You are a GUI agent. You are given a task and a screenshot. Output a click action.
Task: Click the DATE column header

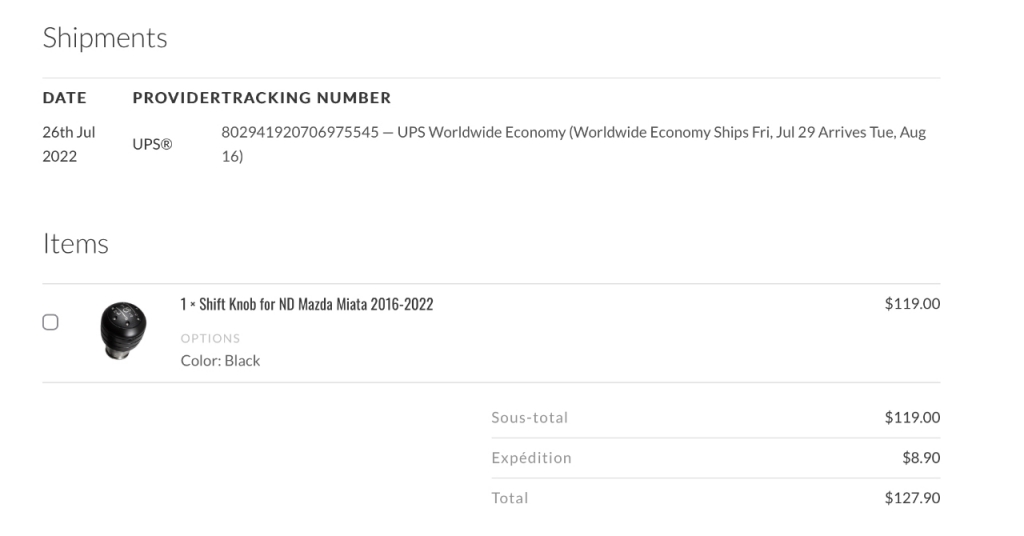(65, 98)
